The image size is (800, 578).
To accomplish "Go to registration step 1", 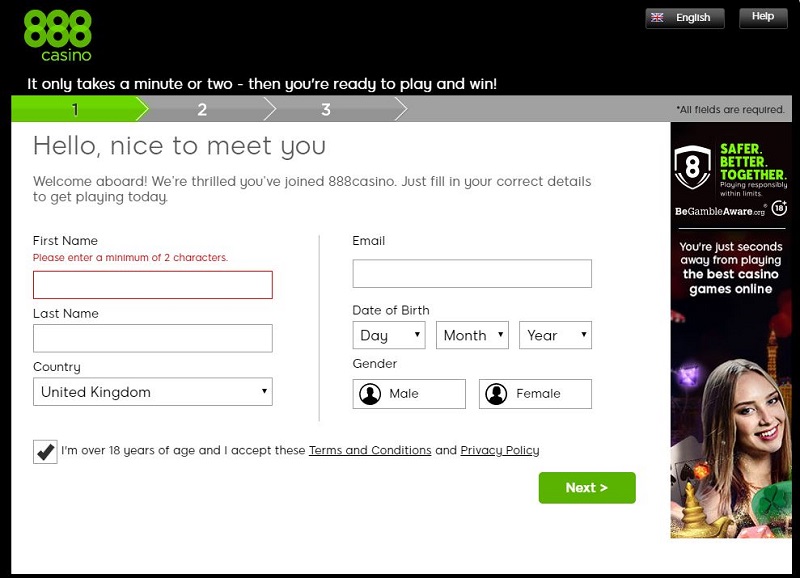I will pos(75,109).
